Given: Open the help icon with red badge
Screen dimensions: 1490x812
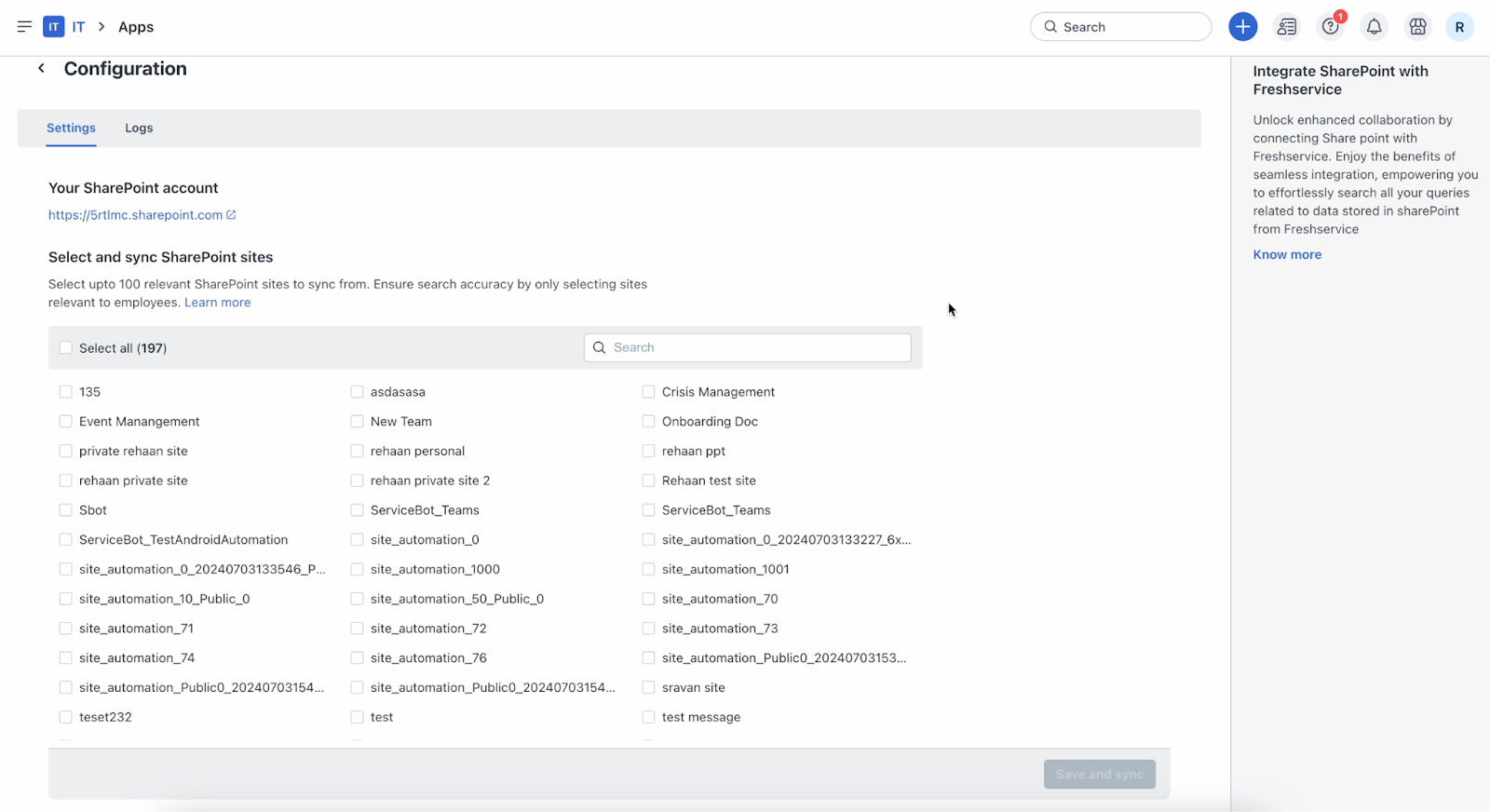Looking at the screenshot, I should 1331,27.
